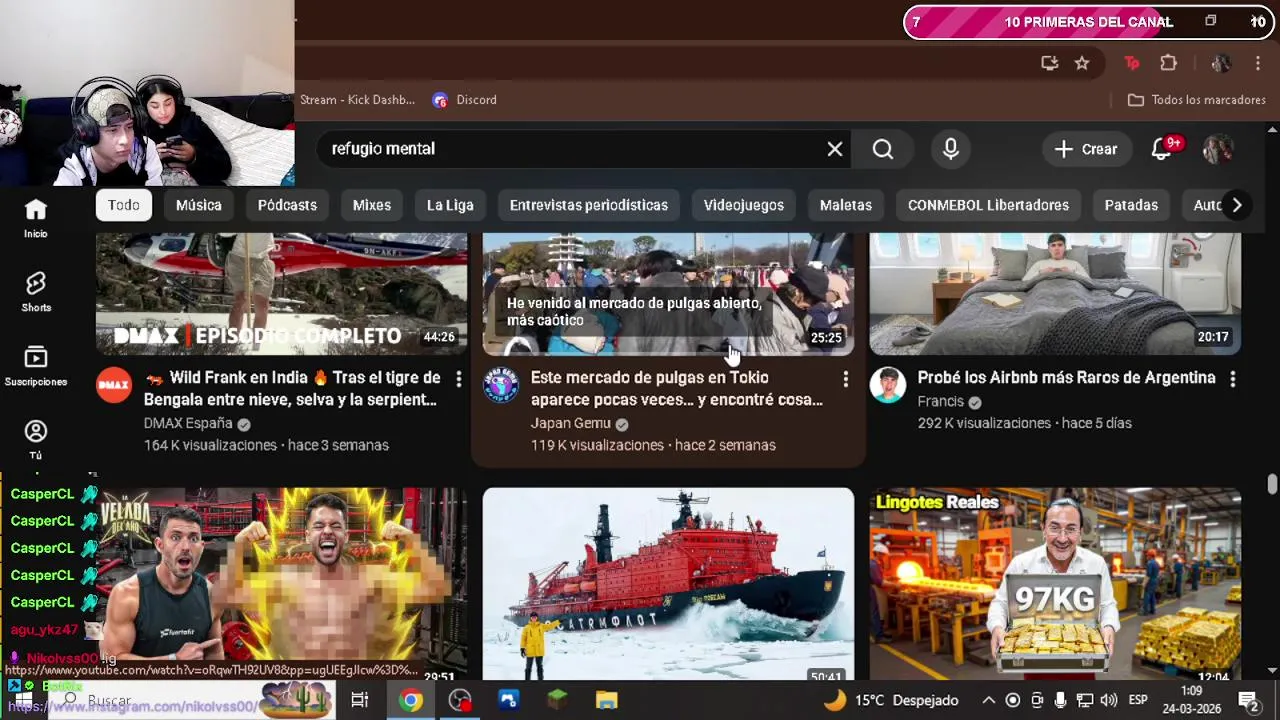Open Chrome profile avatar in toolbar
1280x720 pixels.
[x=1221, y=63]
